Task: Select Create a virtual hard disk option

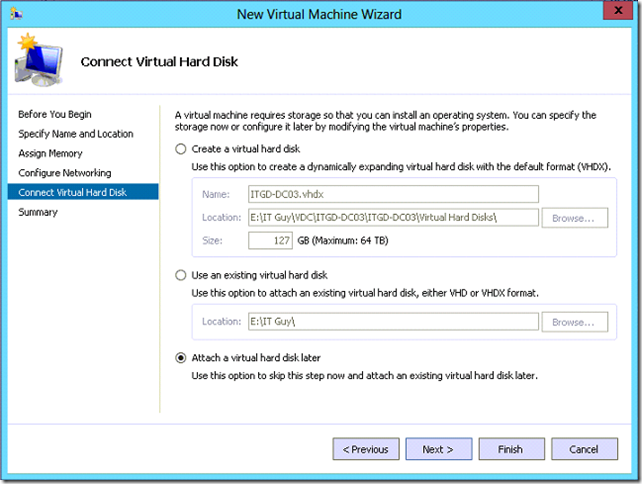Action: [181, 149]
